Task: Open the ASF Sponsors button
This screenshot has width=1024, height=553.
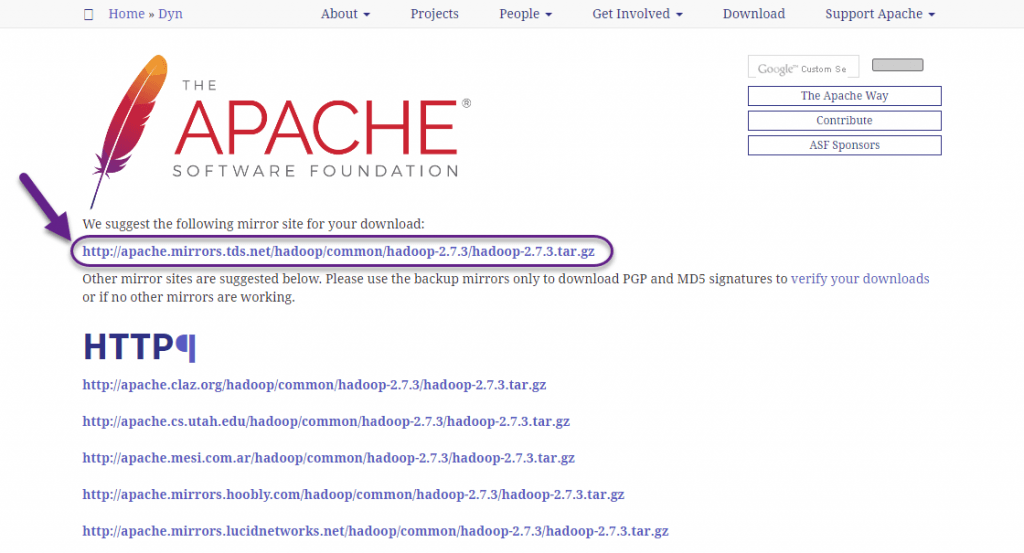Action: click(x=844, y=146)
